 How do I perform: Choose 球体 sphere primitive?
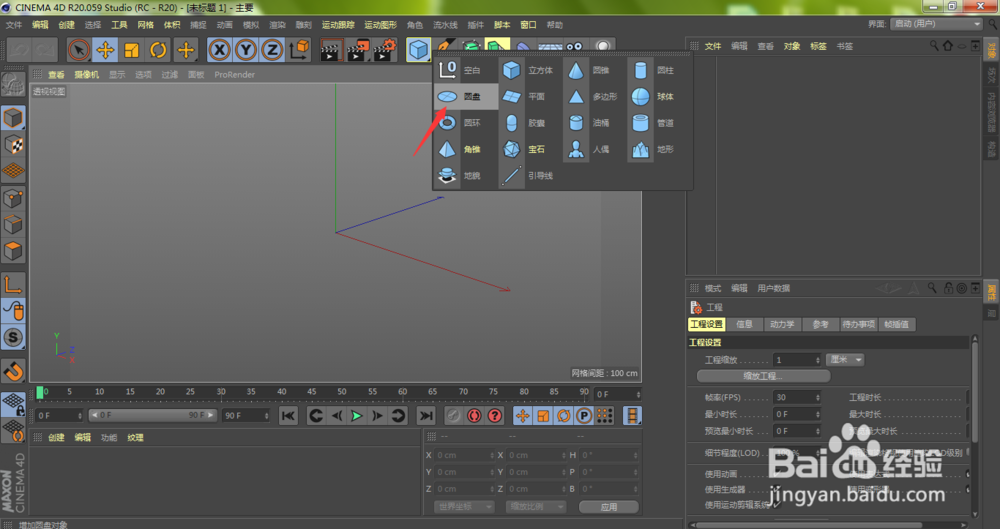point(659,96)
